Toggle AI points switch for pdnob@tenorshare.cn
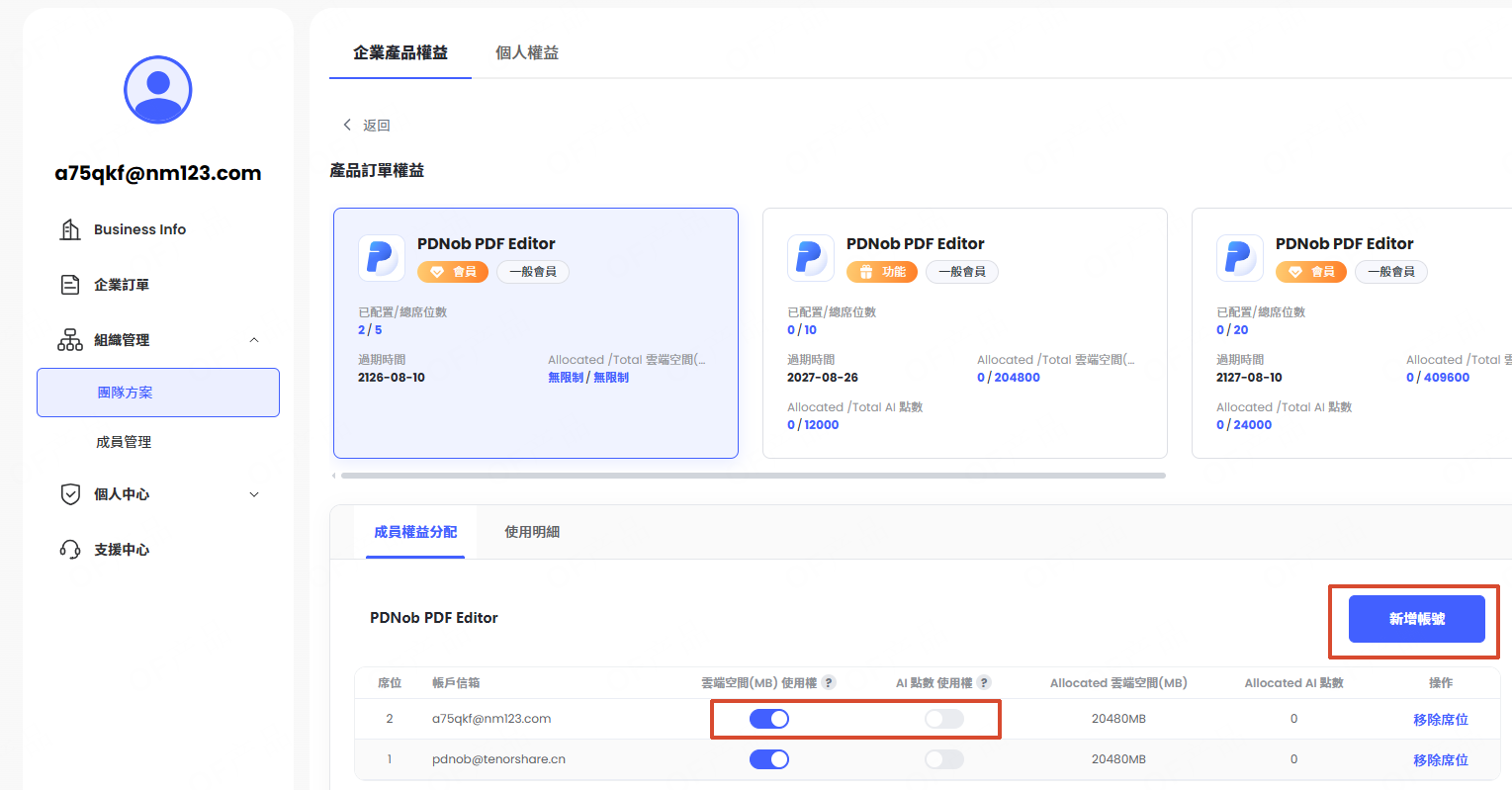 click(x=944, y=759)
